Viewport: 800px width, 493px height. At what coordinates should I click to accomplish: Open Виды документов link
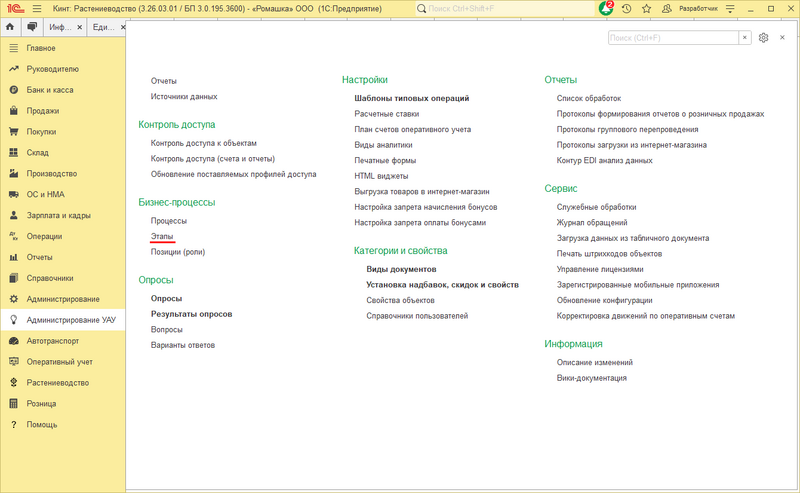point(401,269)
